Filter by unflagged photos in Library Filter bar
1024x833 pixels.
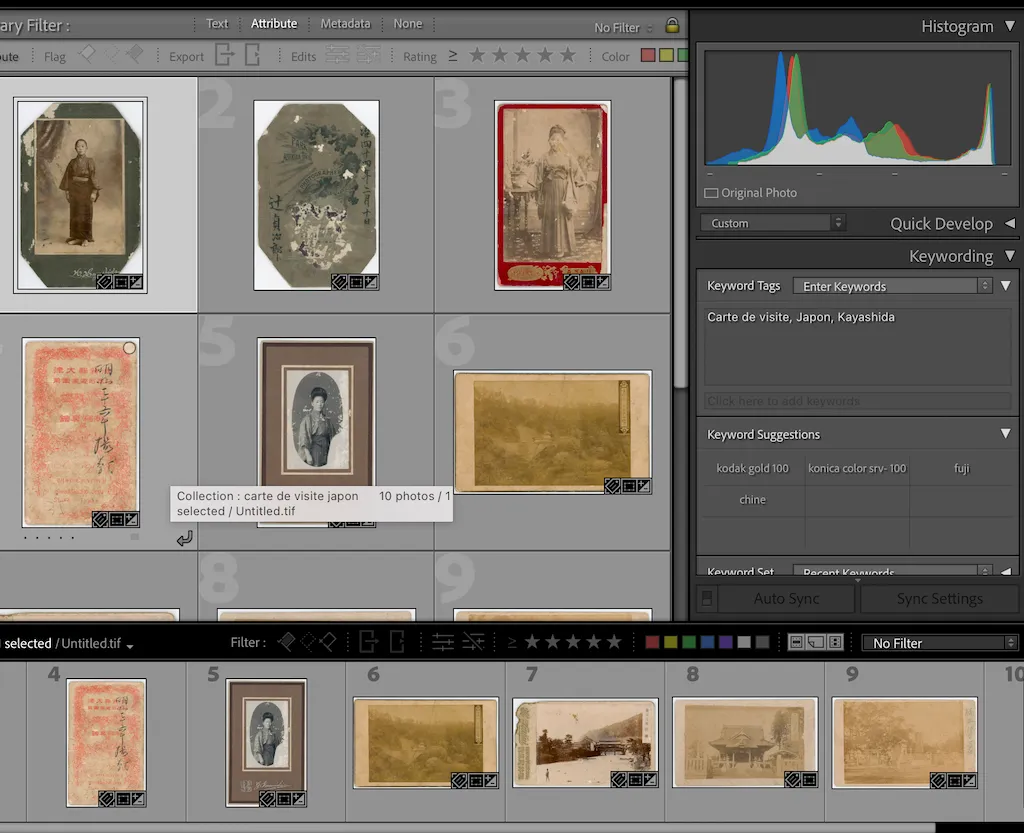[112, 55]
